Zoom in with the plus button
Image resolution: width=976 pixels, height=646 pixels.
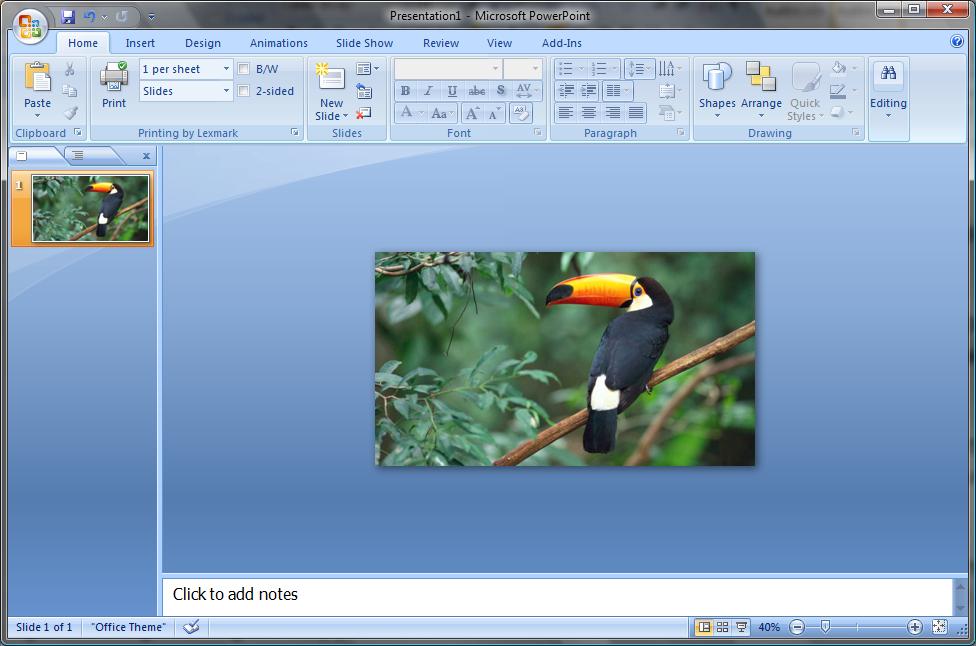(x=914, y=627)
